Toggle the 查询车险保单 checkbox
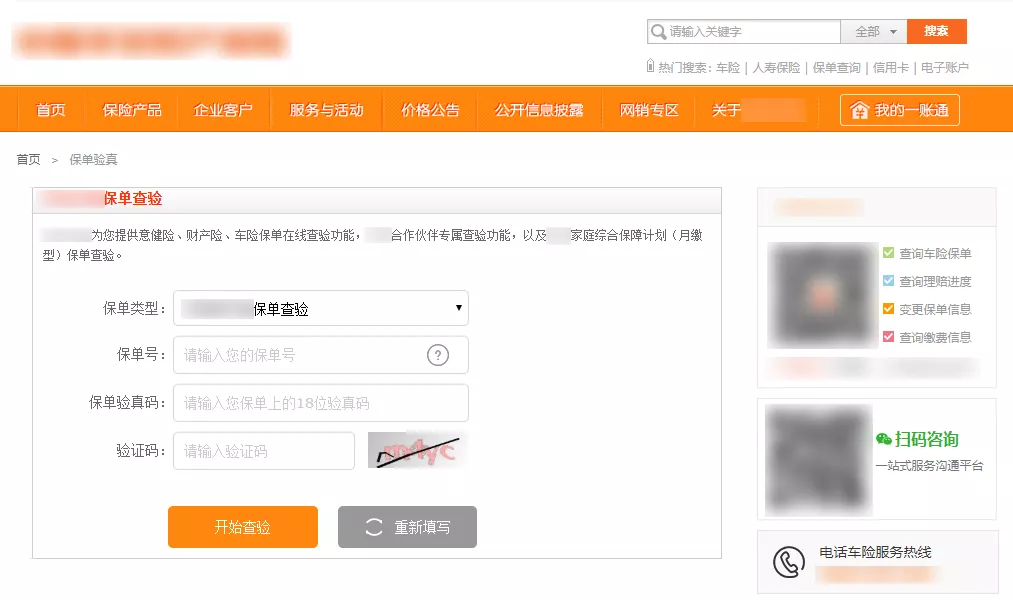Image resolution: width=1013 pixels, height=600 pixels. click(x=888, y=254)
